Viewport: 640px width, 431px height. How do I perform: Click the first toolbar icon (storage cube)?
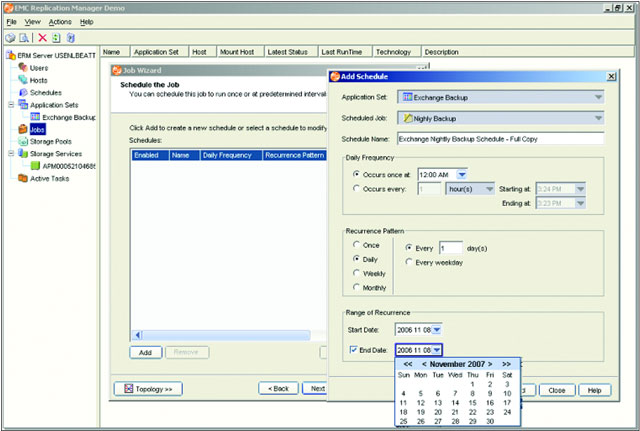pyautogui.click(x=10, y=38)
